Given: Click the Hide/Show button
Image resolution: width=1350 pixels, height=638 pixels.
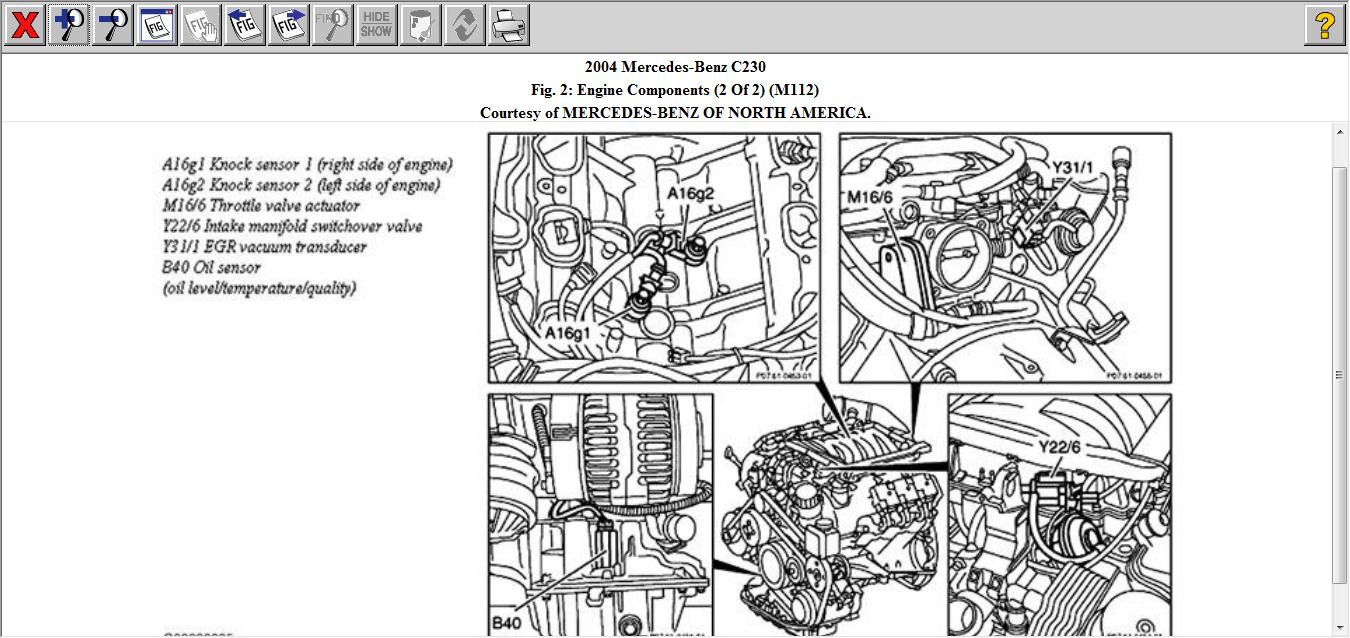Looking at the screenshot, I should [377, 25].
